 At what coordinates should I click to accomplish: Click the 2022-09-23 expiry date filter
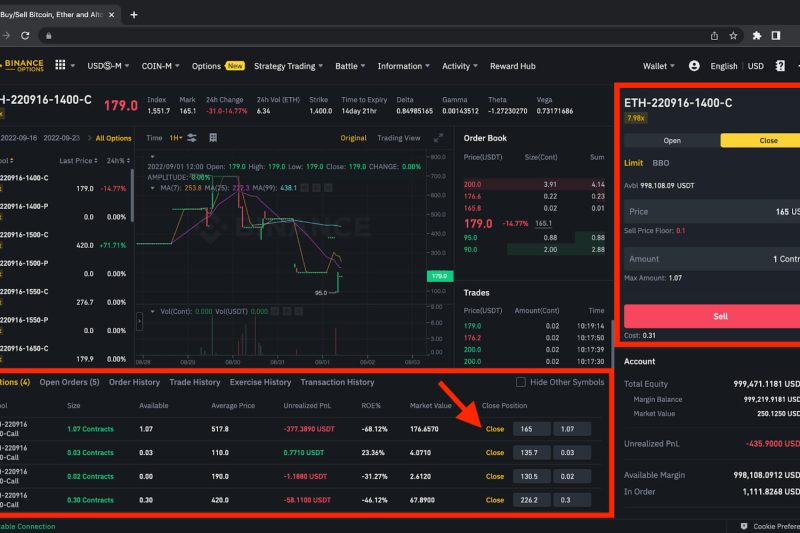(61, 138)
